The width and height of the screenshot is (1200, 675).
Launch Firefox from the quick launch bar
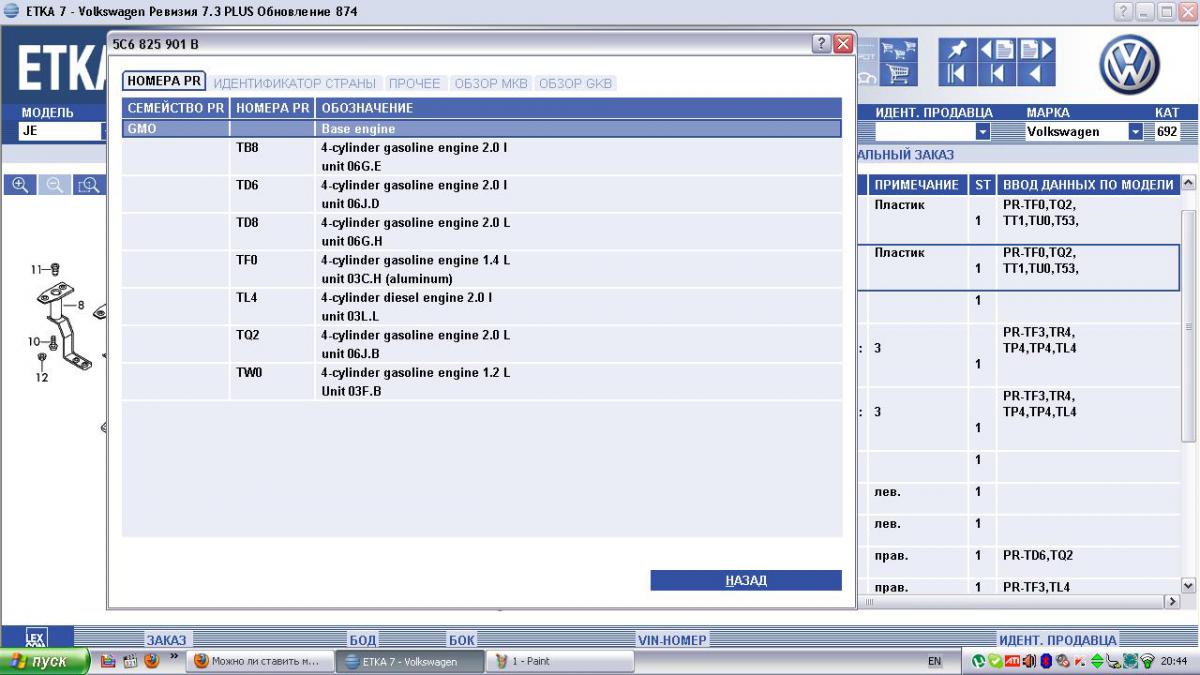pos(152,661)
